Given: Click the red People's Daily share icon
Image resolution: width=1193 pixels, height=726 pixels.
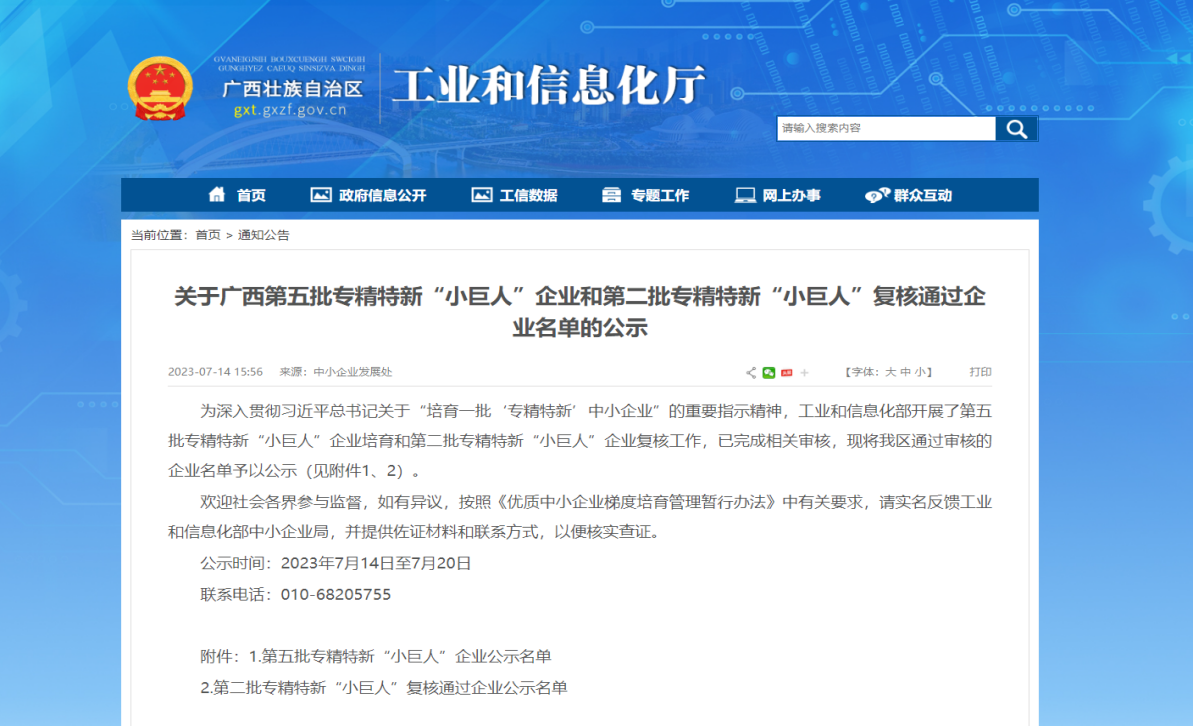Looking at the screenshot, I should click(x=787, y=373).
